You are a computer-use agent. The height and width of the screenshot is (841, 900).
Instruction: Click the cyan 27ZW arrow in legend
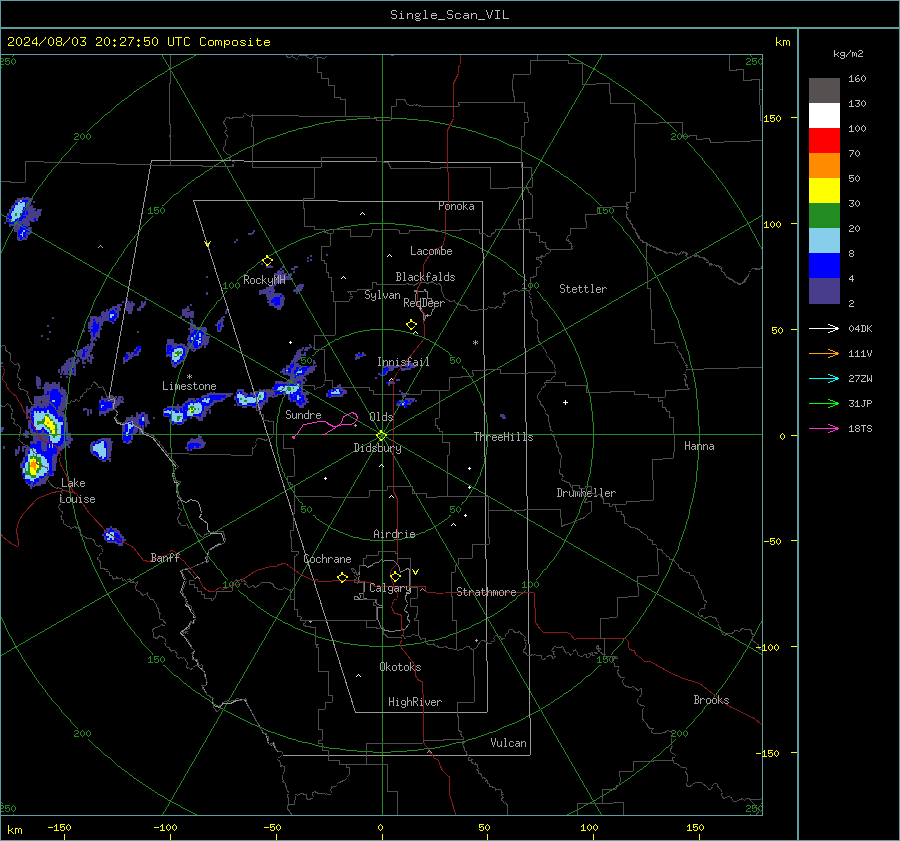click(x=824, y=378)
